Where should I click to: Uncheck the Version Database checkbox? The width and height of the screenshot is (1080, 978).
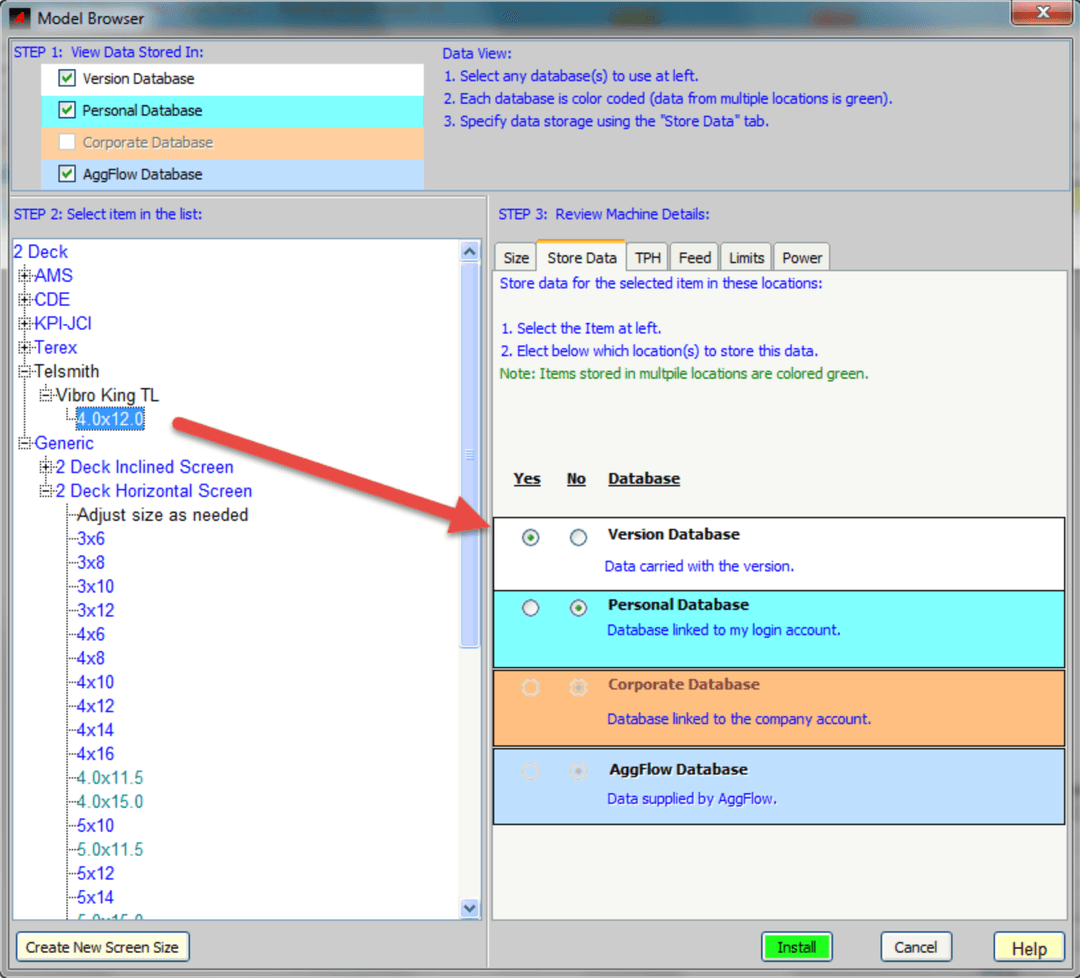(x=67, y=78)
